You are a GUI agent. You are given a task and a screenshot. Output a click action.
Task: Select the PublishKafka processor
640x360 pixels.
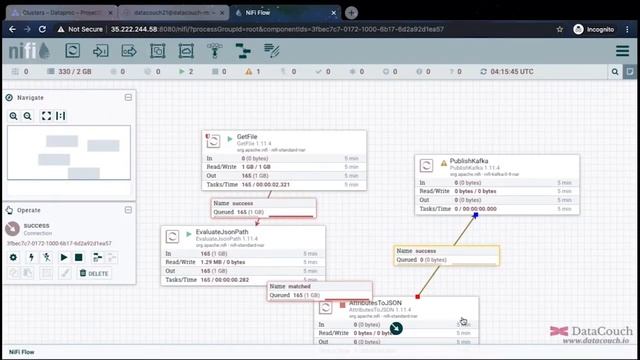click(497, 185)
